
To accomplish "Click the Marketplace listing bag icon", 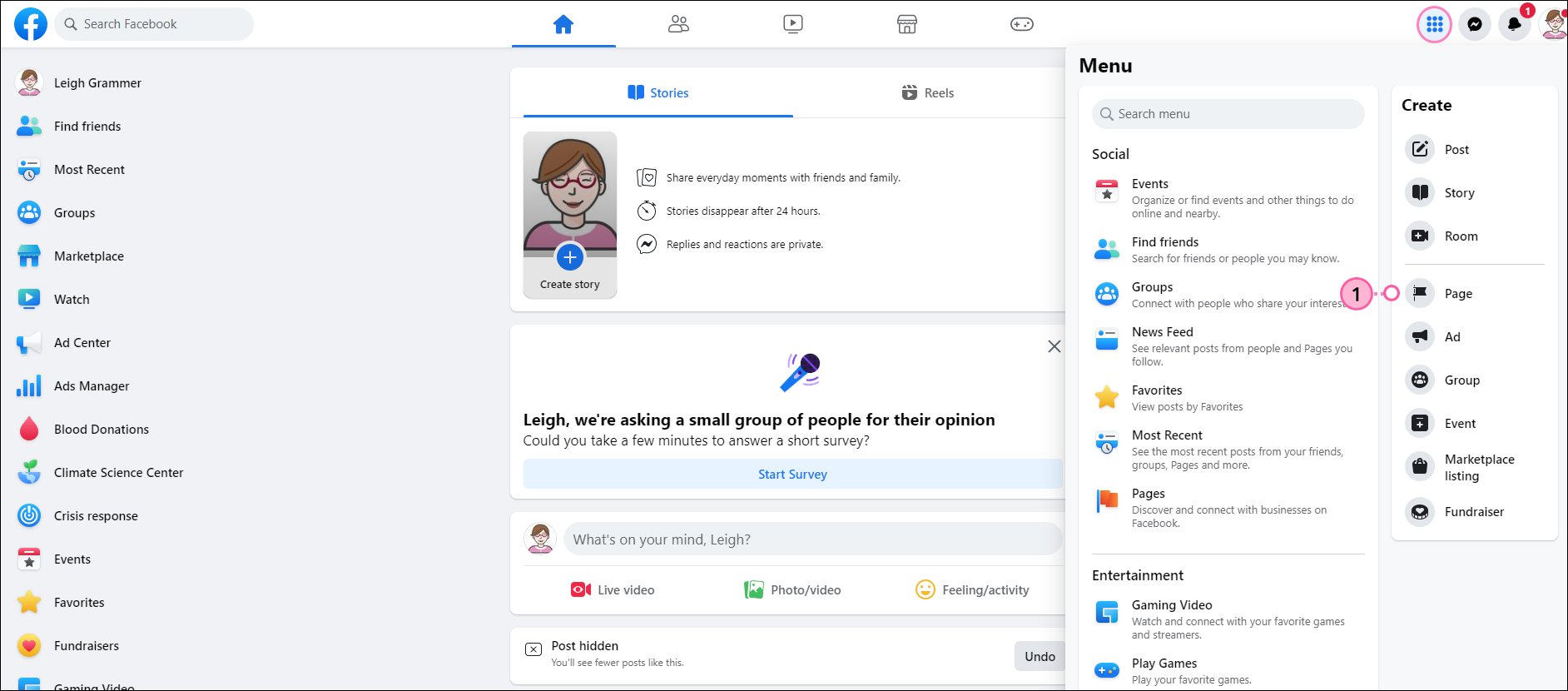I will [x=1420, y=466].
